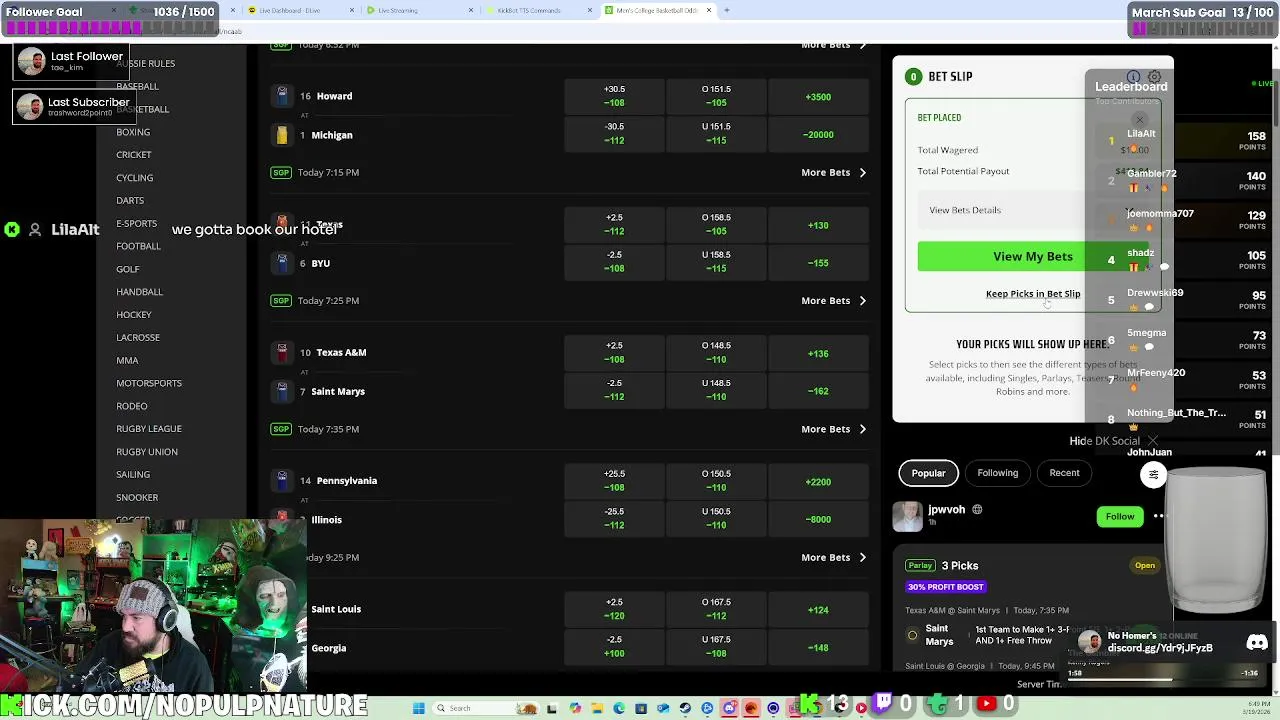Switch to Recent feed tab

(x=1064, y=473)
